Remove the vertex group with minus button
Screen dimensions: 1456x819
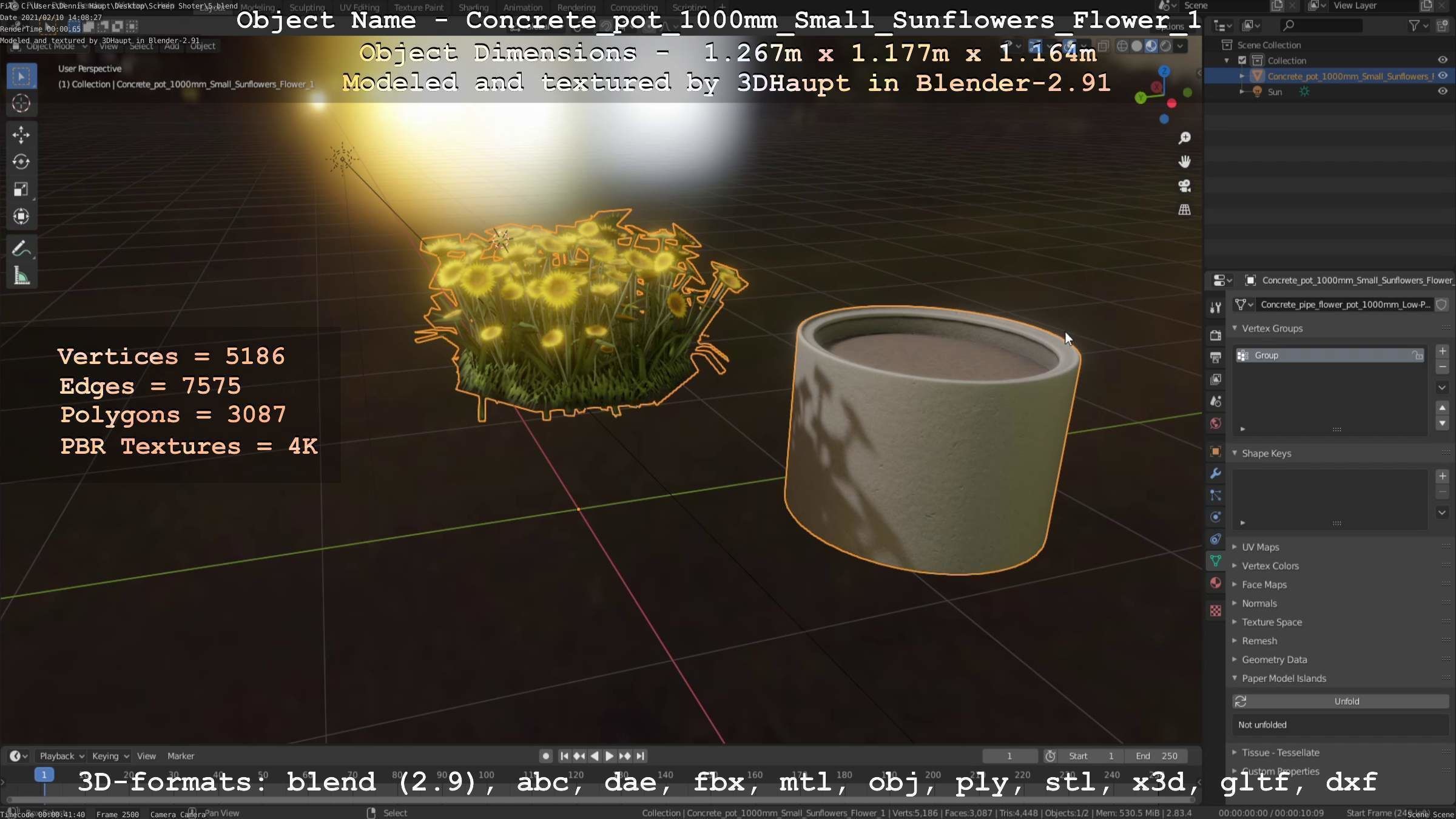[x=1442, y=368]
